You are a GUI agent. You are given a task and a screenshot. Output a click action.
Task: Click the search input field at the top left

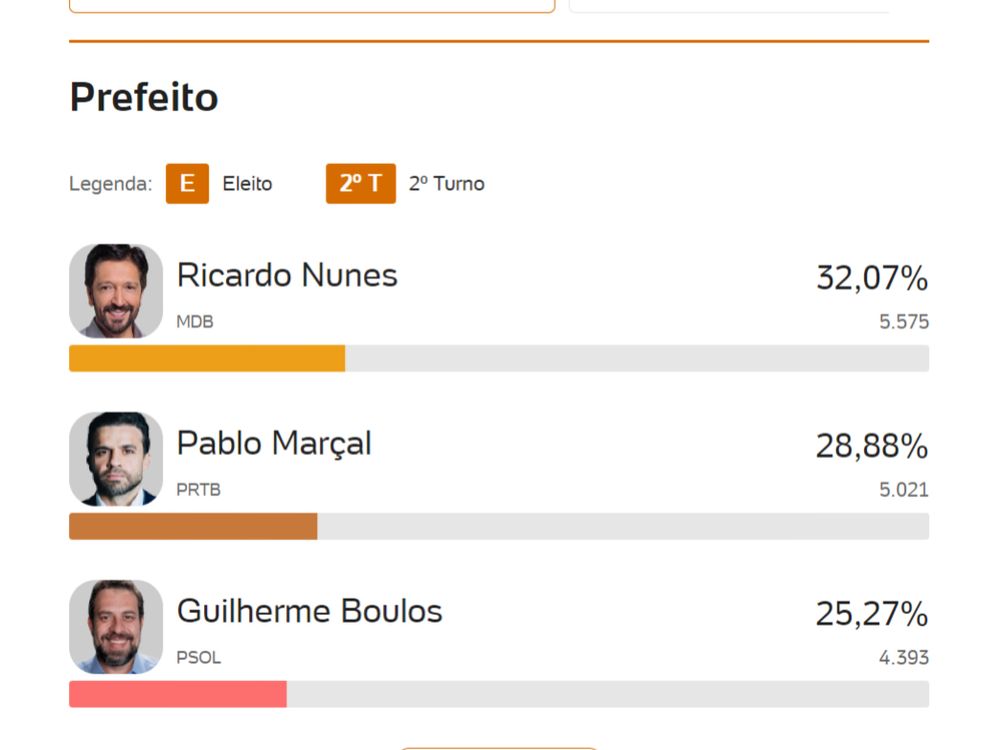coord(310,5)
